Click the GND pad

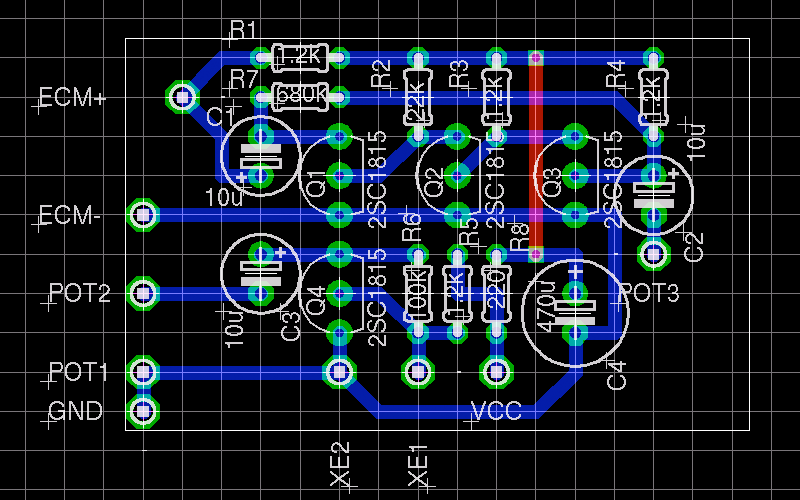pyautogui.click(x=144, y=409)
